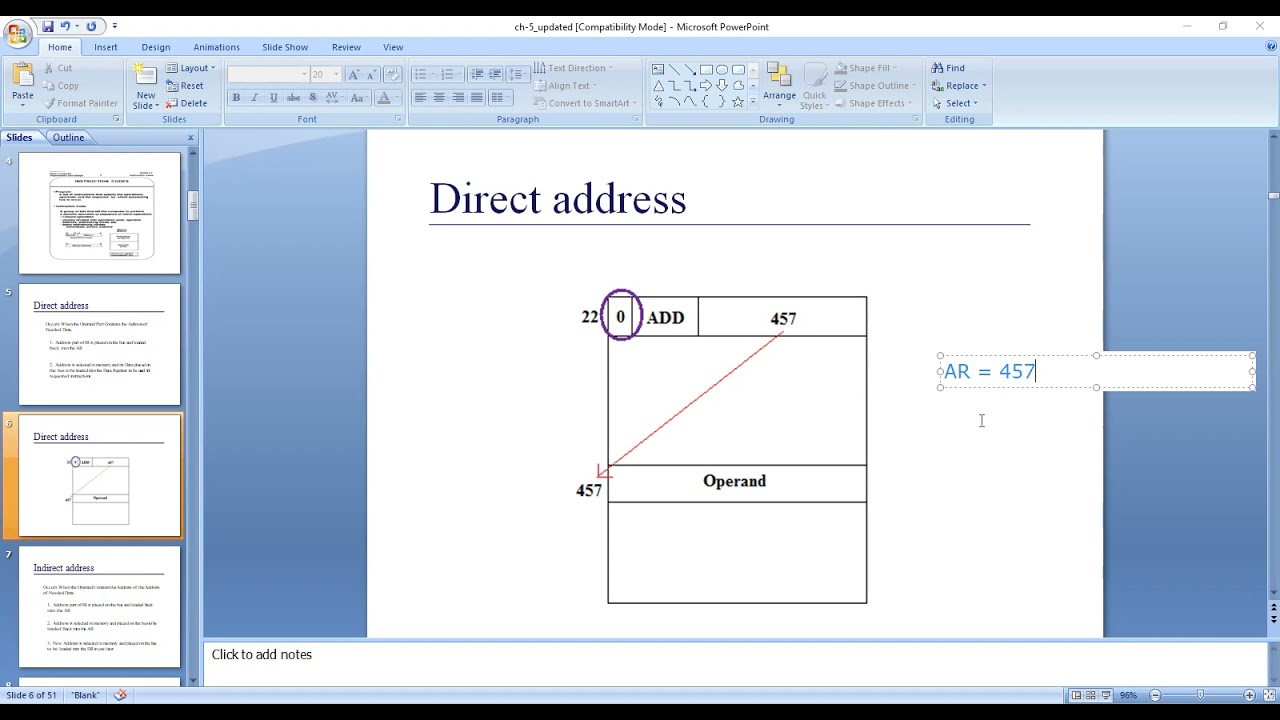Toggle text shadow
This screenshot has width=1280, height=720.
tap(313, 98)
